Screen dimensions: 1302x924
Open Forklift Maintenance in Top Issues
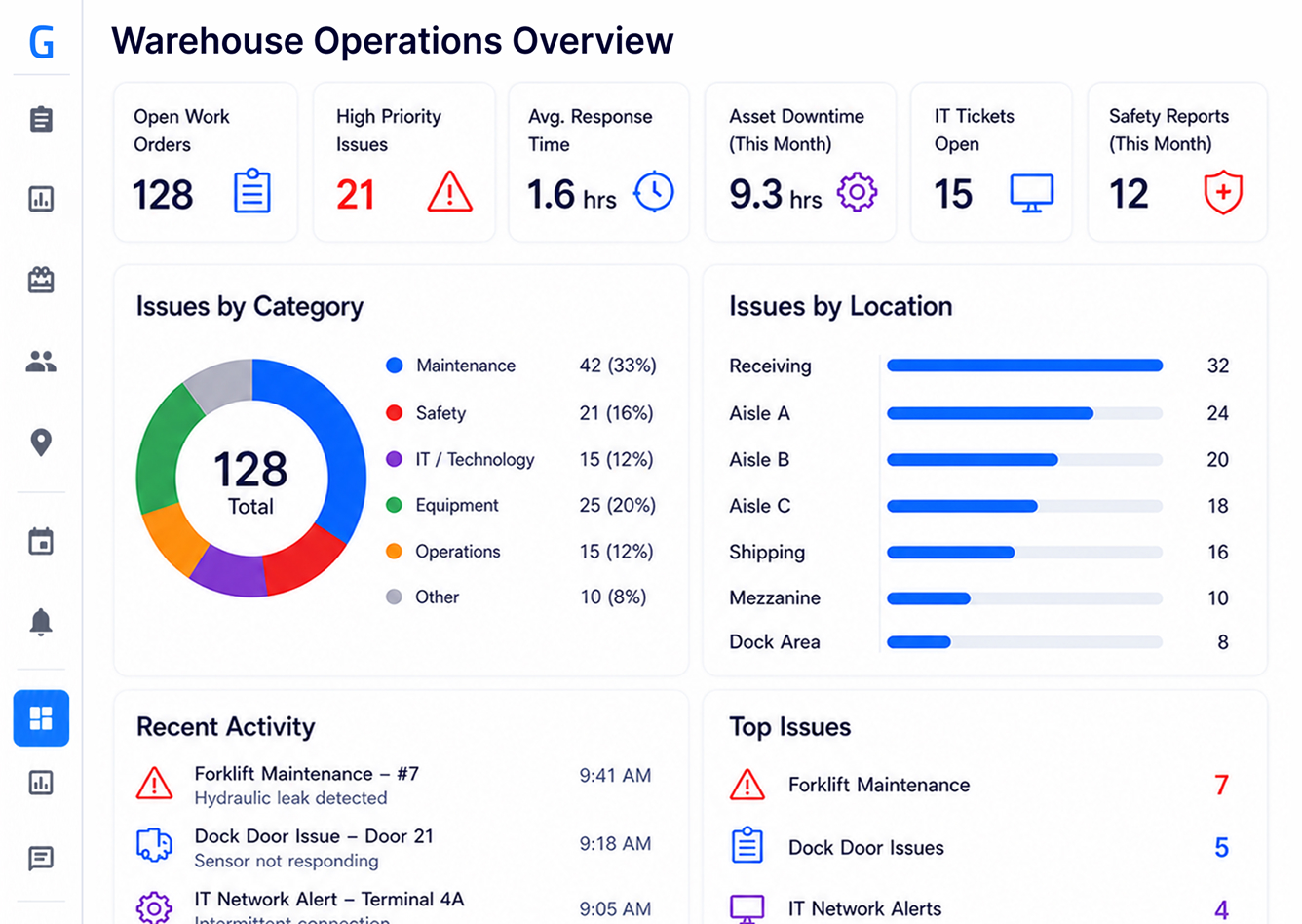[x=979, y=785]
